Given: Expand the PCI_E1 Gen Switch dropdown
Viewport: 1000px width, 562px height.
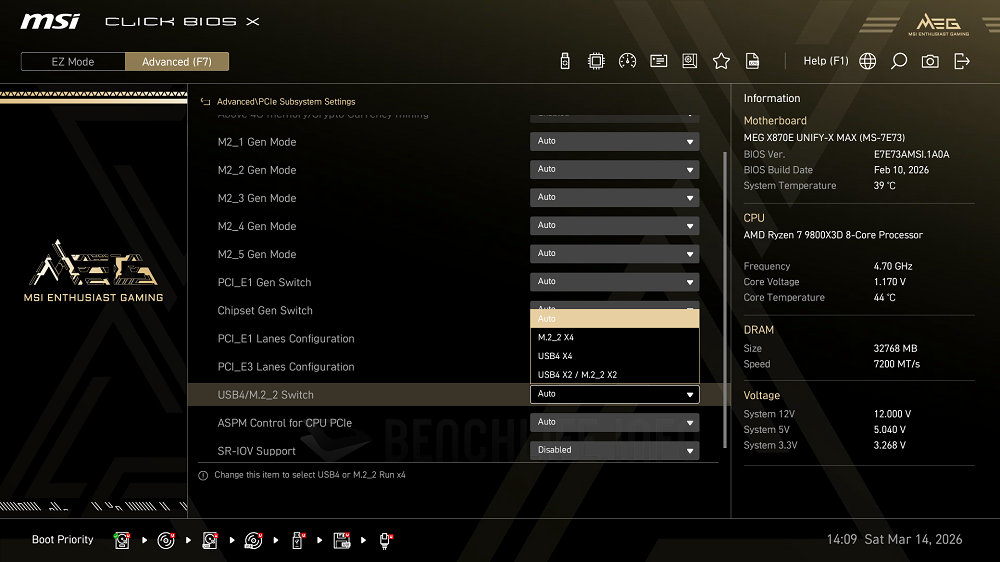Looking at the screenshot, I should (614, 282).
